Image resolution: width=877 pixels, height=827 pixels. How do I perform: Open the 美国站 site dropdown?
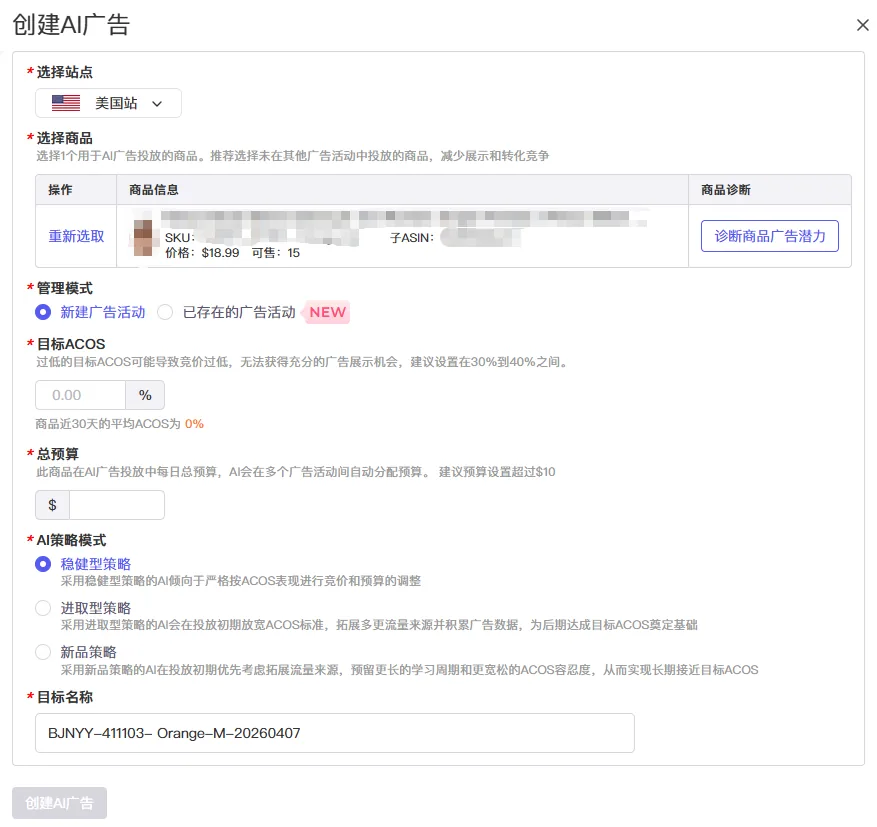pos(109,103)
